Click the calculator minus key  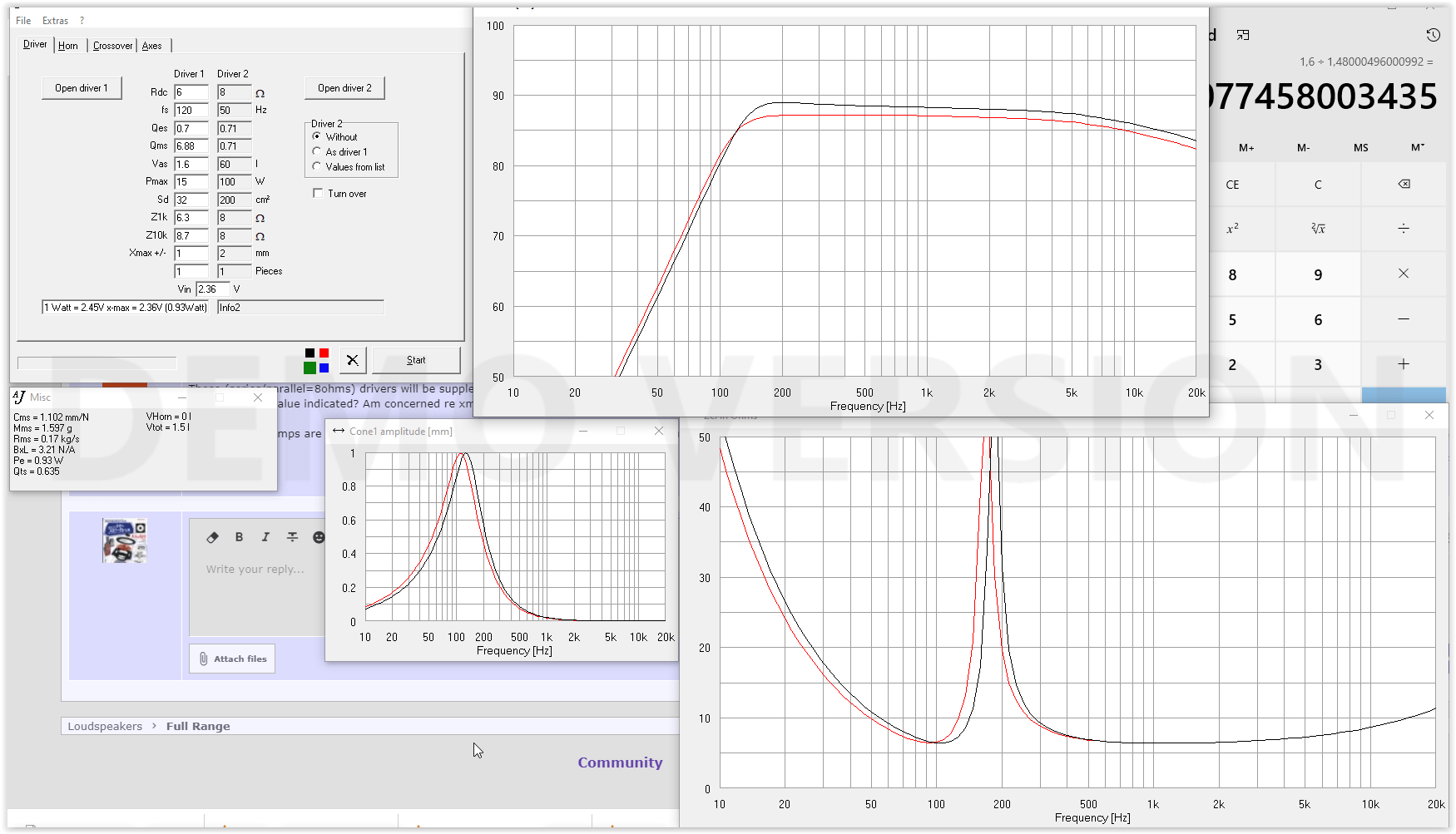pos(1404,319)
